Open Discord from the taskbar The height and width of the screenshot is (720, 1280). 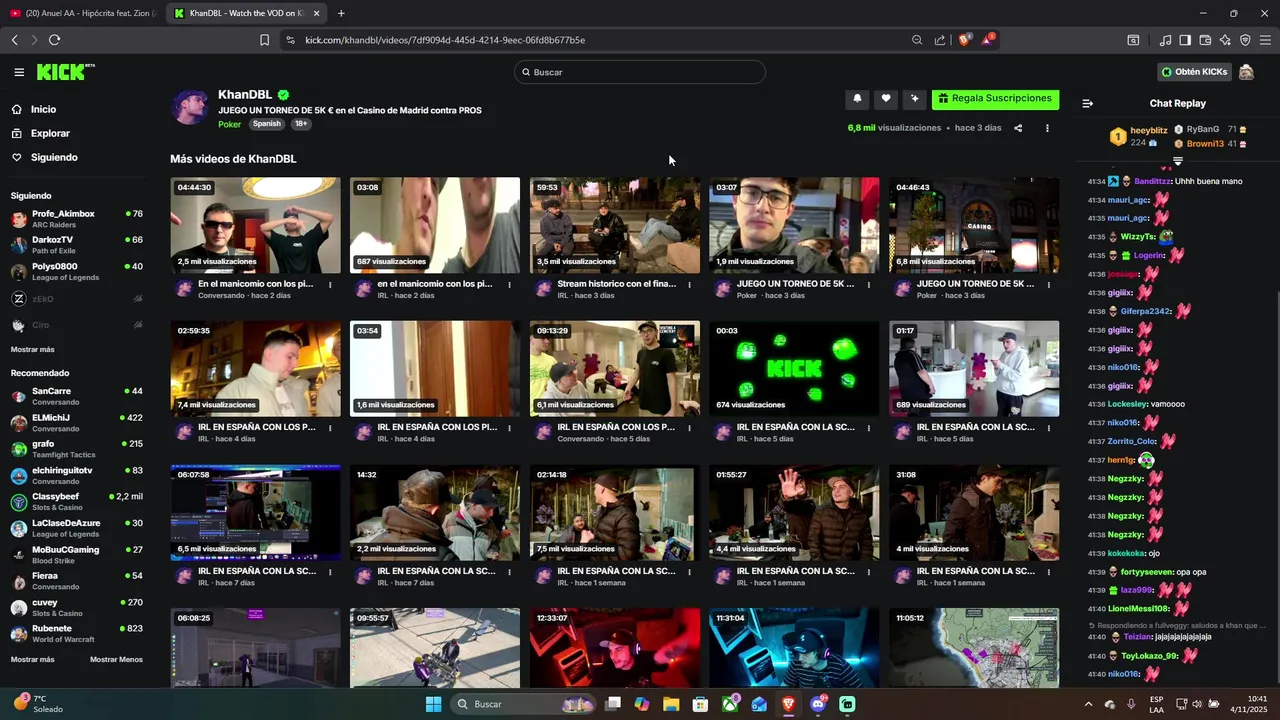point(818,704)
